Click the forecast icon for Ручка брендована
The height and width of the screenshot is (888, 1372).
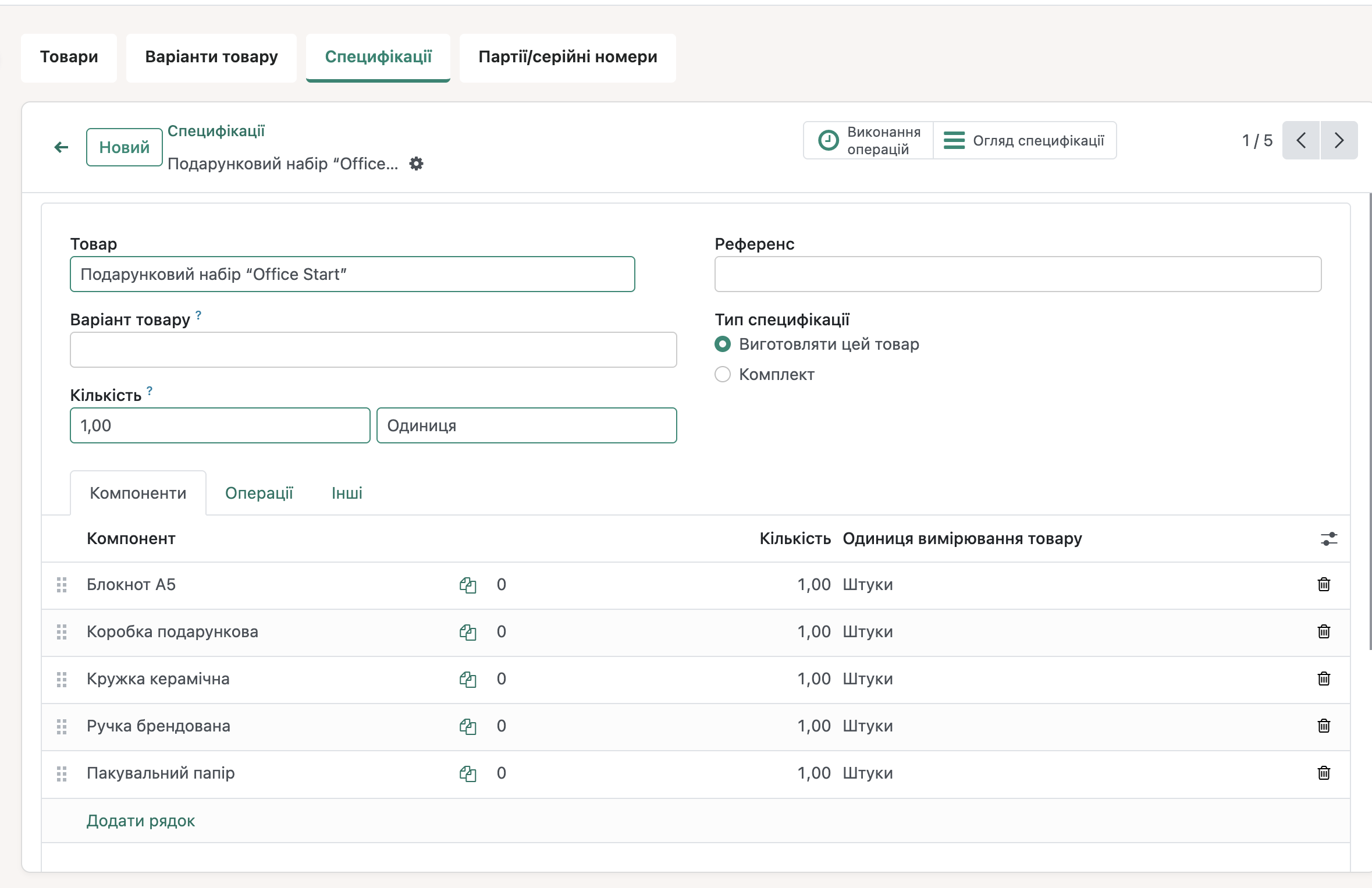click(468, 726)
